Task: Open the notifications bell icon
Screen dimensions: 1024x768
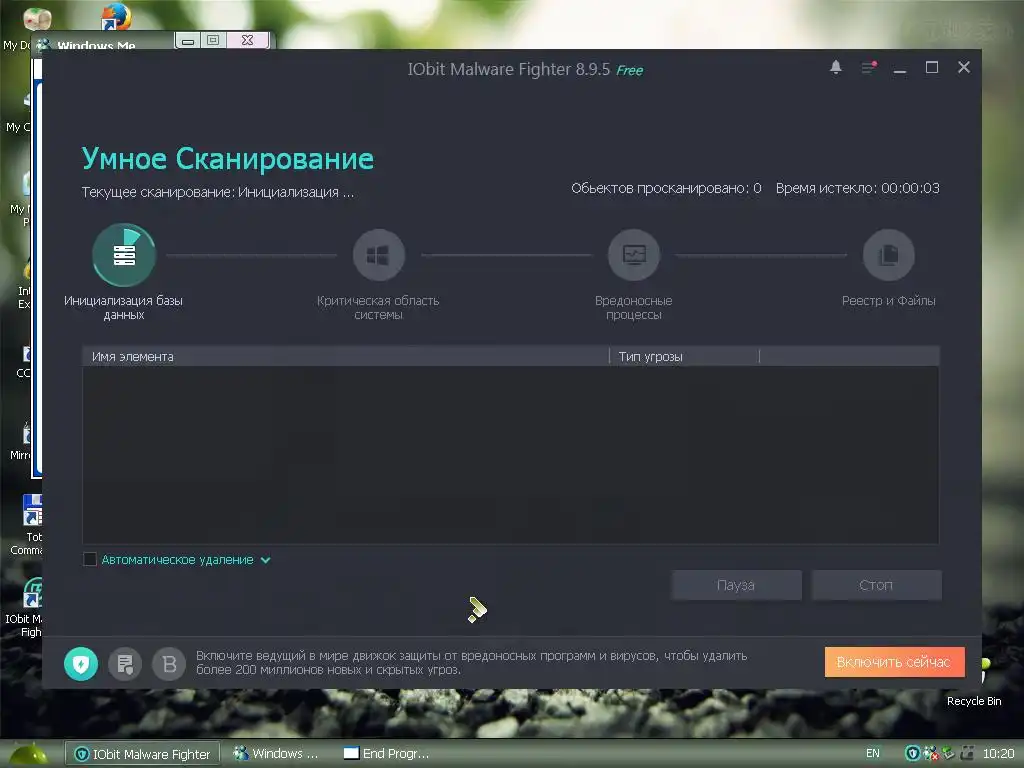Action: tap(835, 67)
